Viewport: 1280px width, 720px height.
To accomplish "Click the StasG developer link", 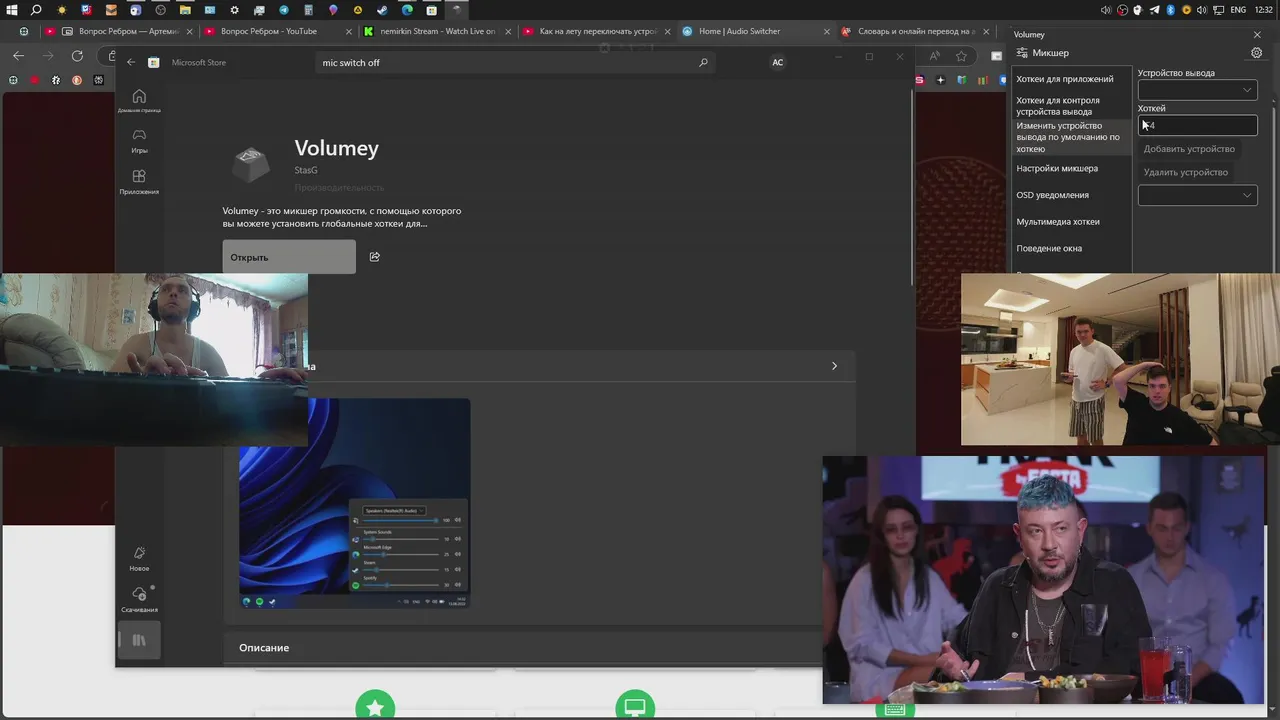I will coord(306,170).
